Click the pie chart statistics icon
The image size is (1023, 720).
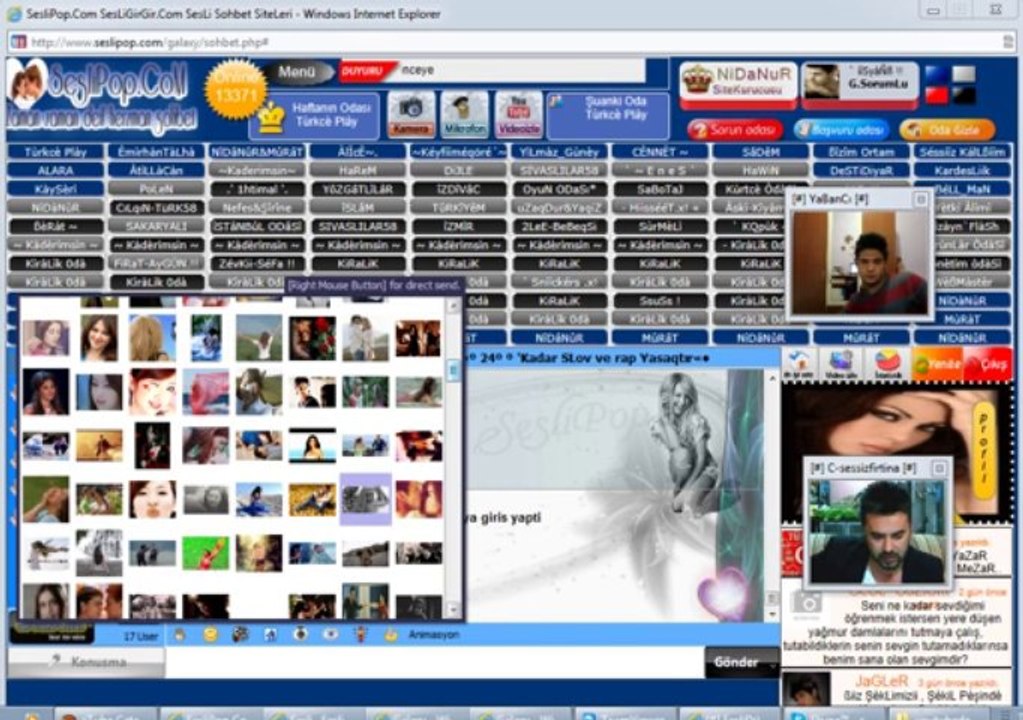point(887,364)
